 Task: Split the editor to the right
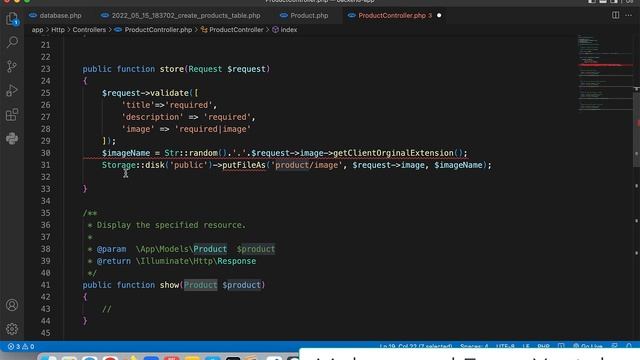[x=616, y=15]
